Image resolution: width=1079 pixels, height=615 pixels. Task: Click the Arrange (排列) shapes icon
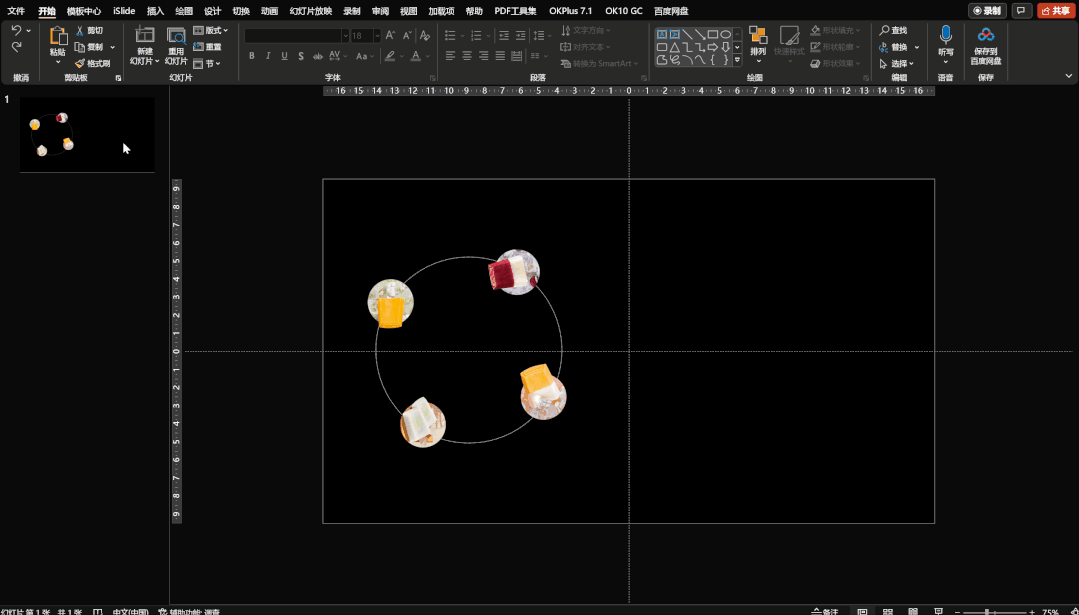(758, 36)
